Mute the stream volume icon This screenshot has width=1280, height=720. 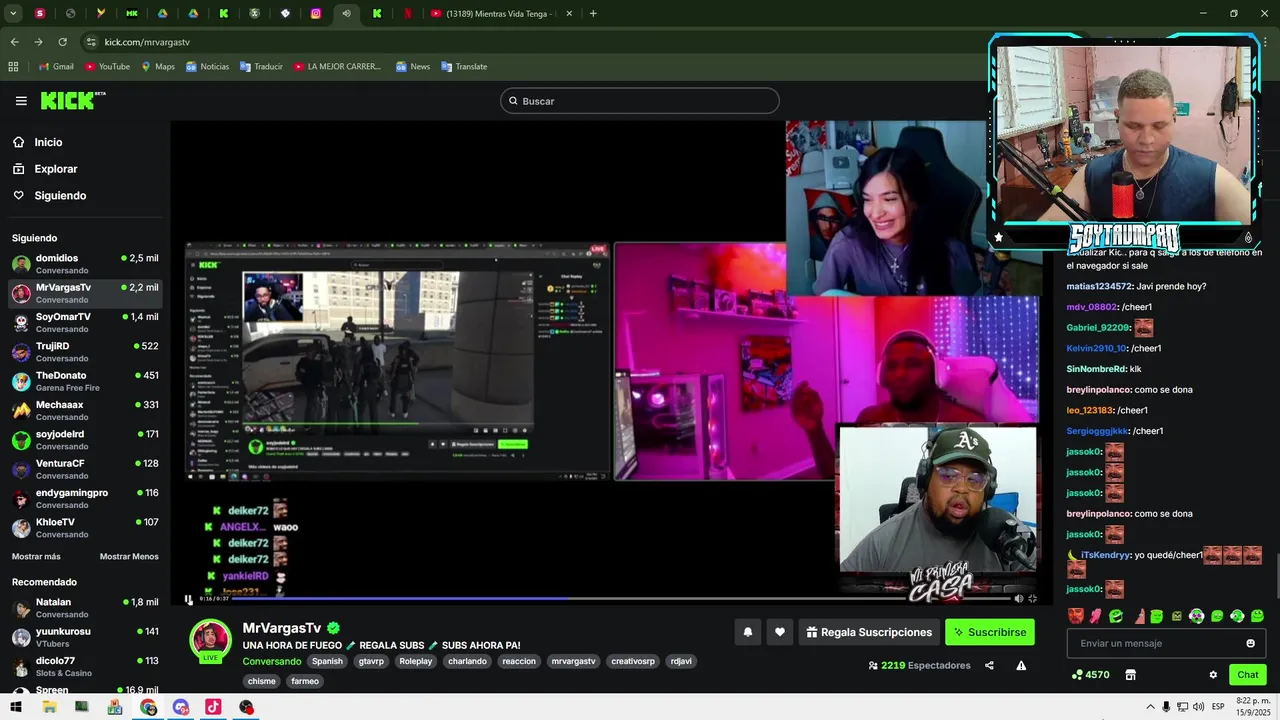coord(1019,599)
